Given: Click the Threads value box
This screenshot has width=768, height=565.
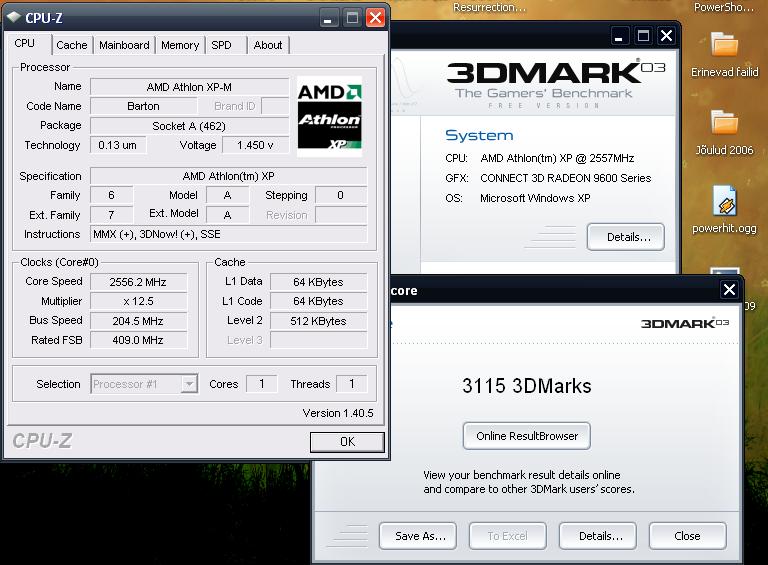Looking at the screenshot, I should tap(352, 384).
